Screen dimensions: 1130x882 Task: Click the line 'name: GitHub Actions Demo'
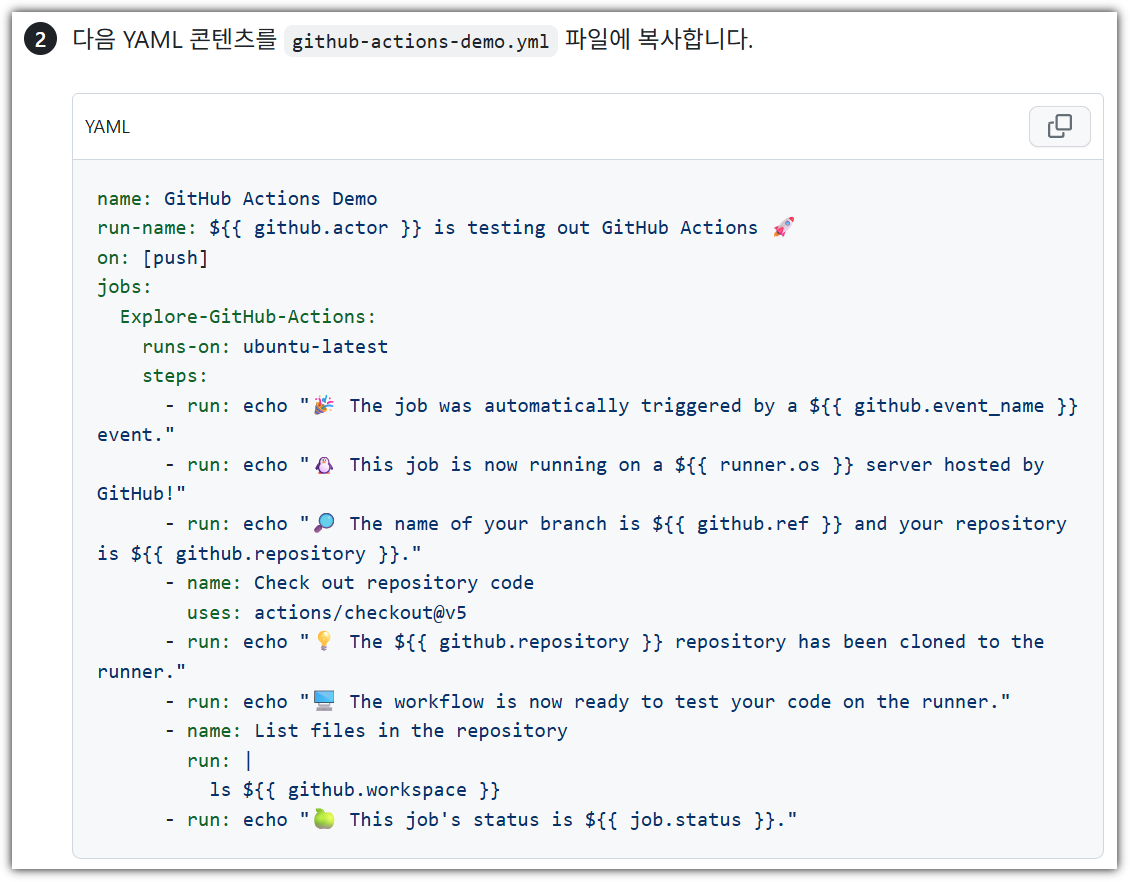point(237,198)
